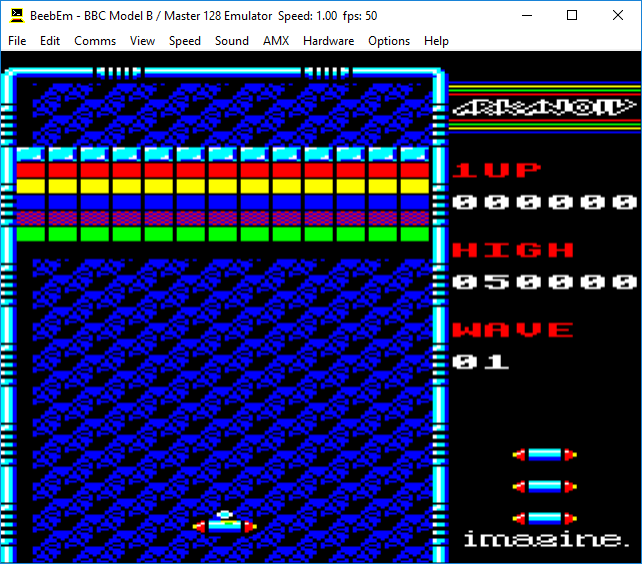Open the File menu

click(x=17, y=41)
